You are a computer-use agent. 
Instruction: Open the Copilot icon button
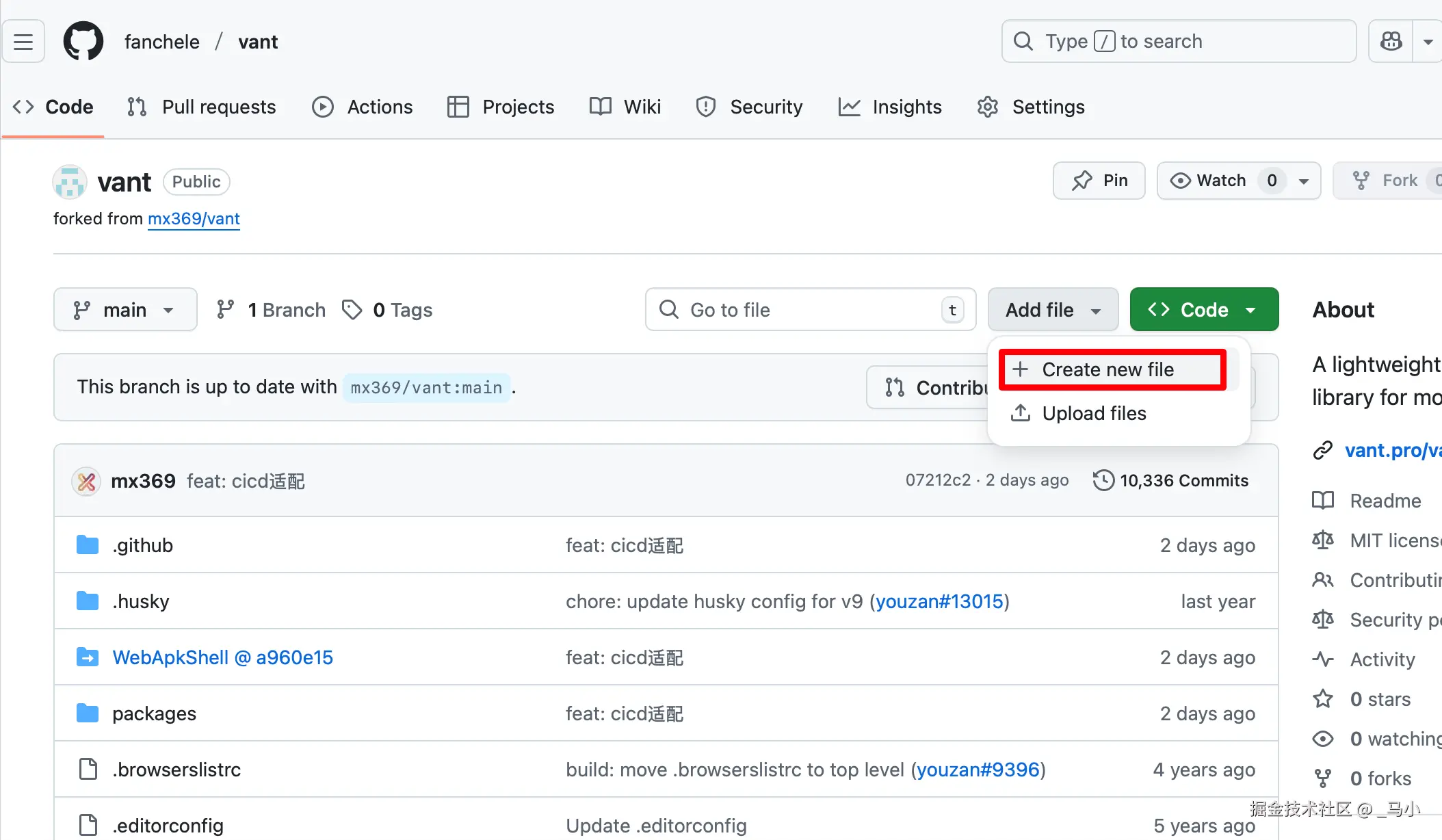coord(1391,42)
